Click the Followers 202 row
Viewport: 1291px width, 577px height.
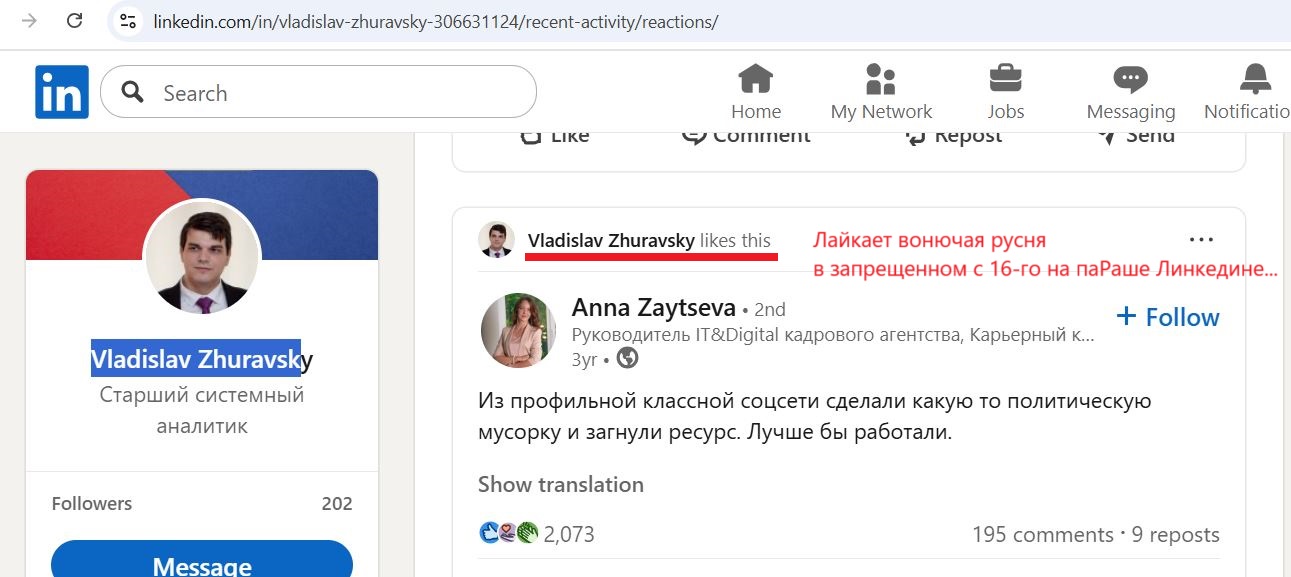pos(202,503)
